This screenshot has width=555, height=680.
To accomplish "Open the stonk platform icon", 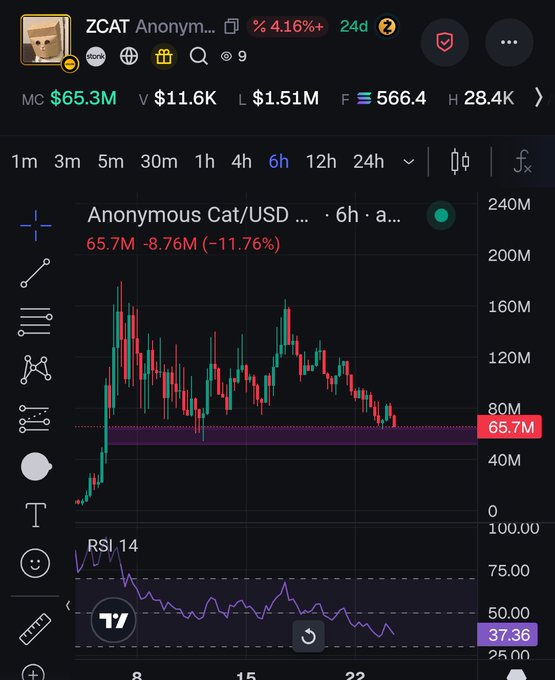I will [96, 56].
